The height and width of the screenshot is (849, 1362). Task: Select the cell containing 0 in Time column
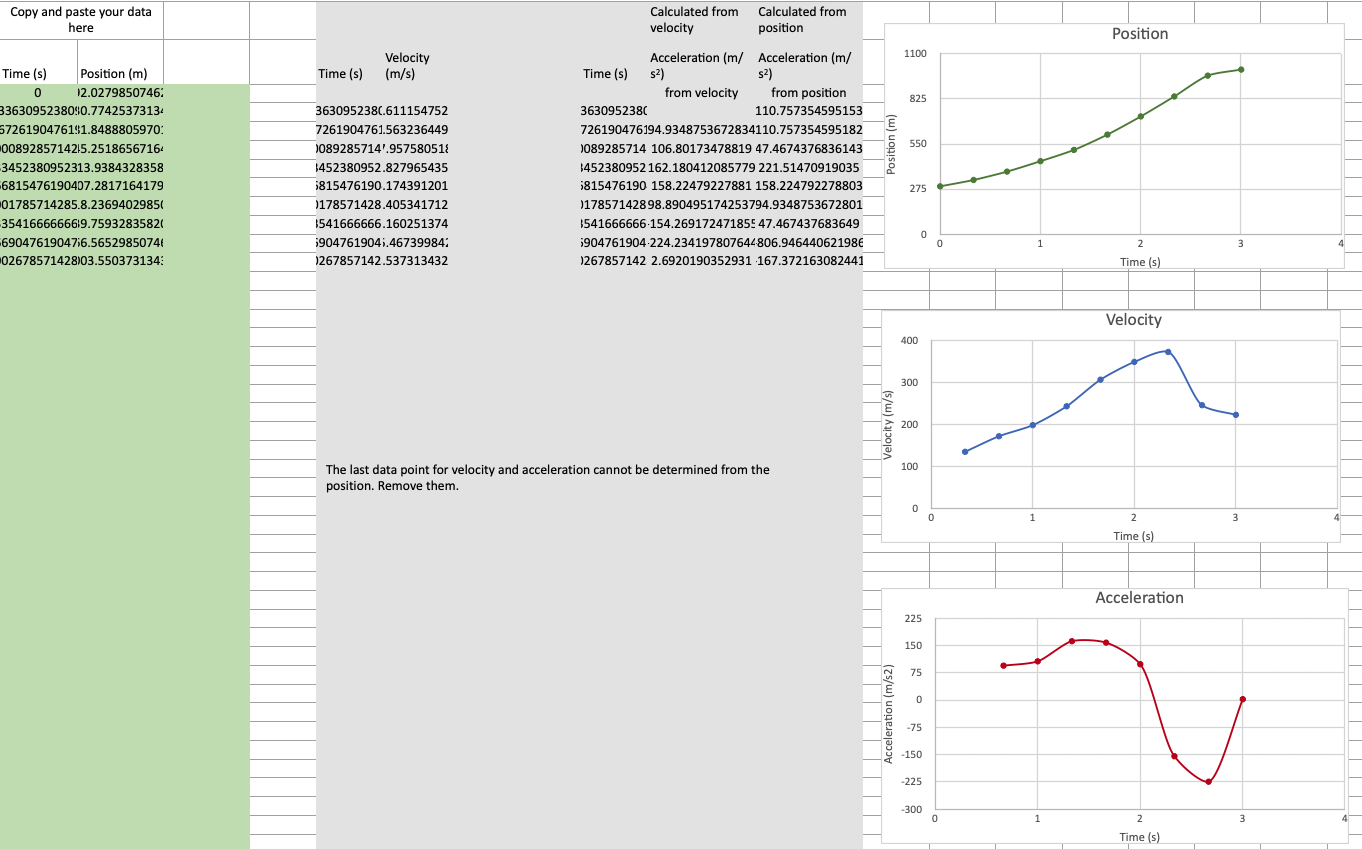(x=38, y=92)
